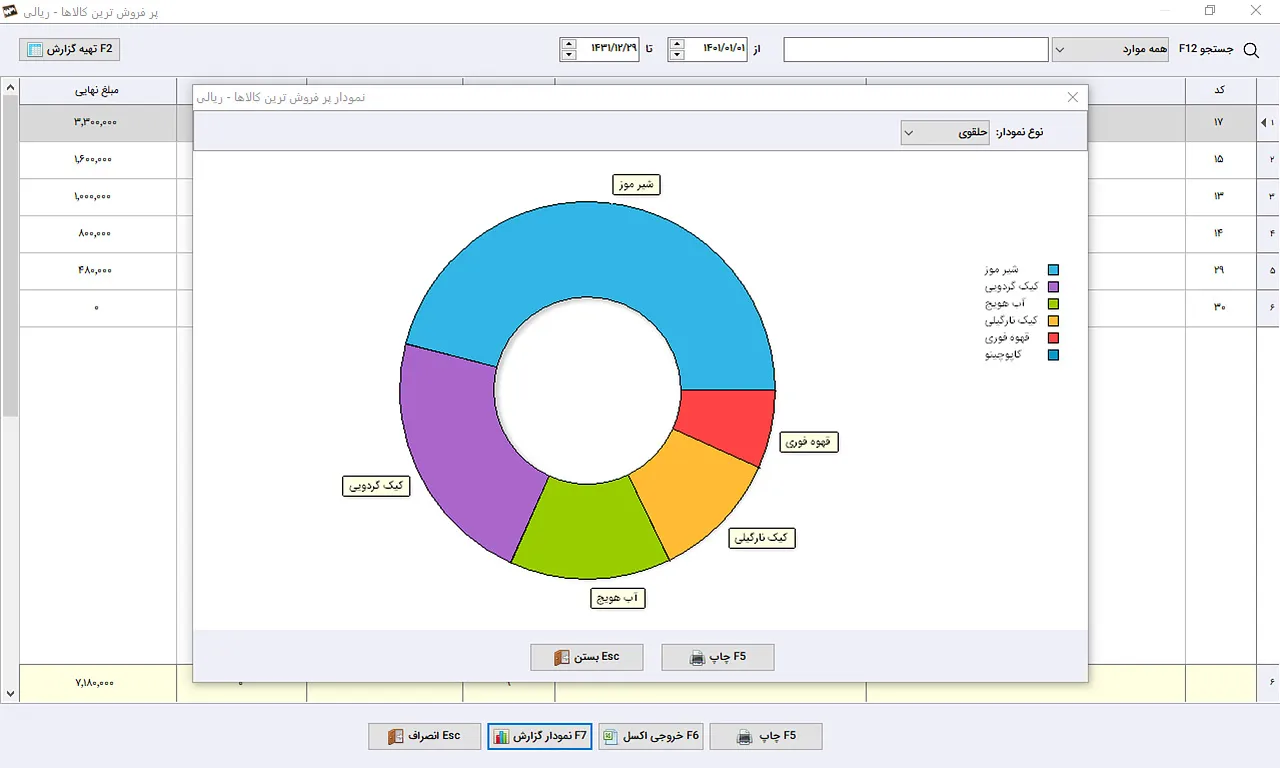Viewport: 1280px width, 768px height.
Task: Close chart with Esc بستن button
Action: coord(587,657)
